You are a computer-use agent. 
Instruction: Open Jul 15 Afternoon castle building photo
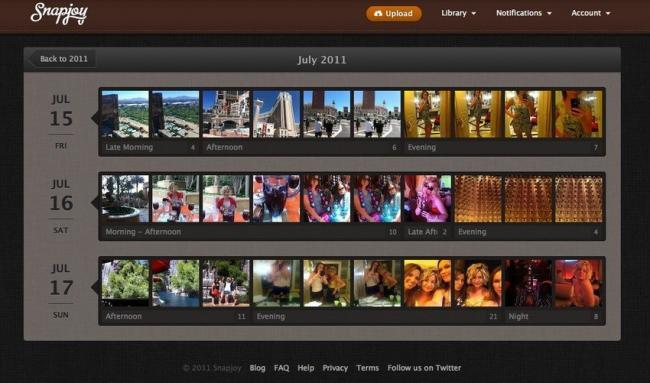point(226,114)
